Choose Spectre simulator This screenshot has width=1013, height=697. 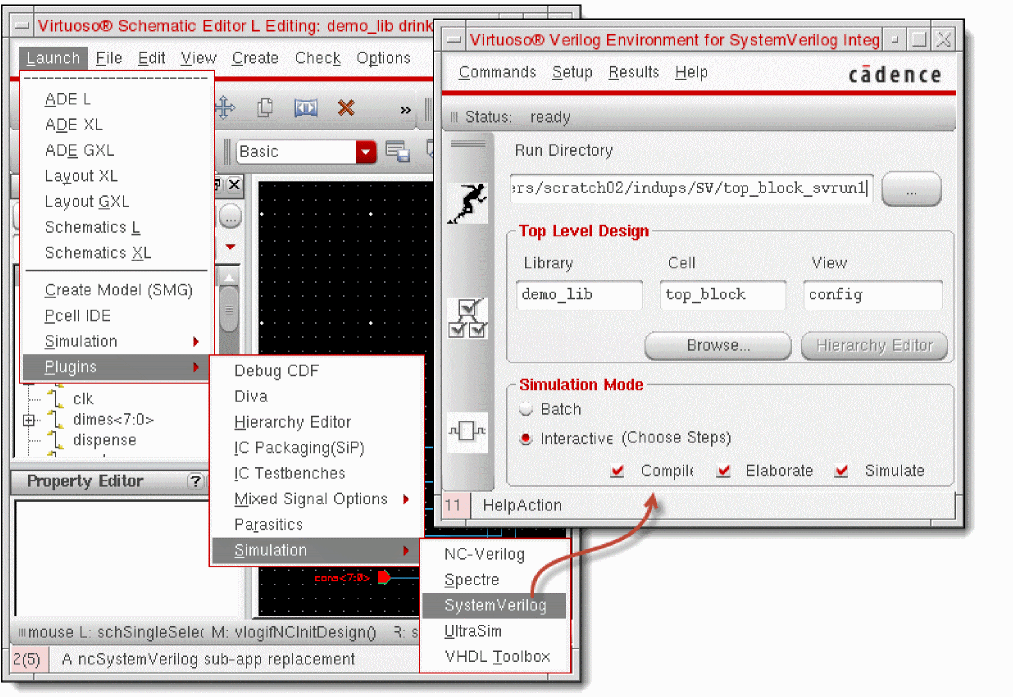[494, 580]
